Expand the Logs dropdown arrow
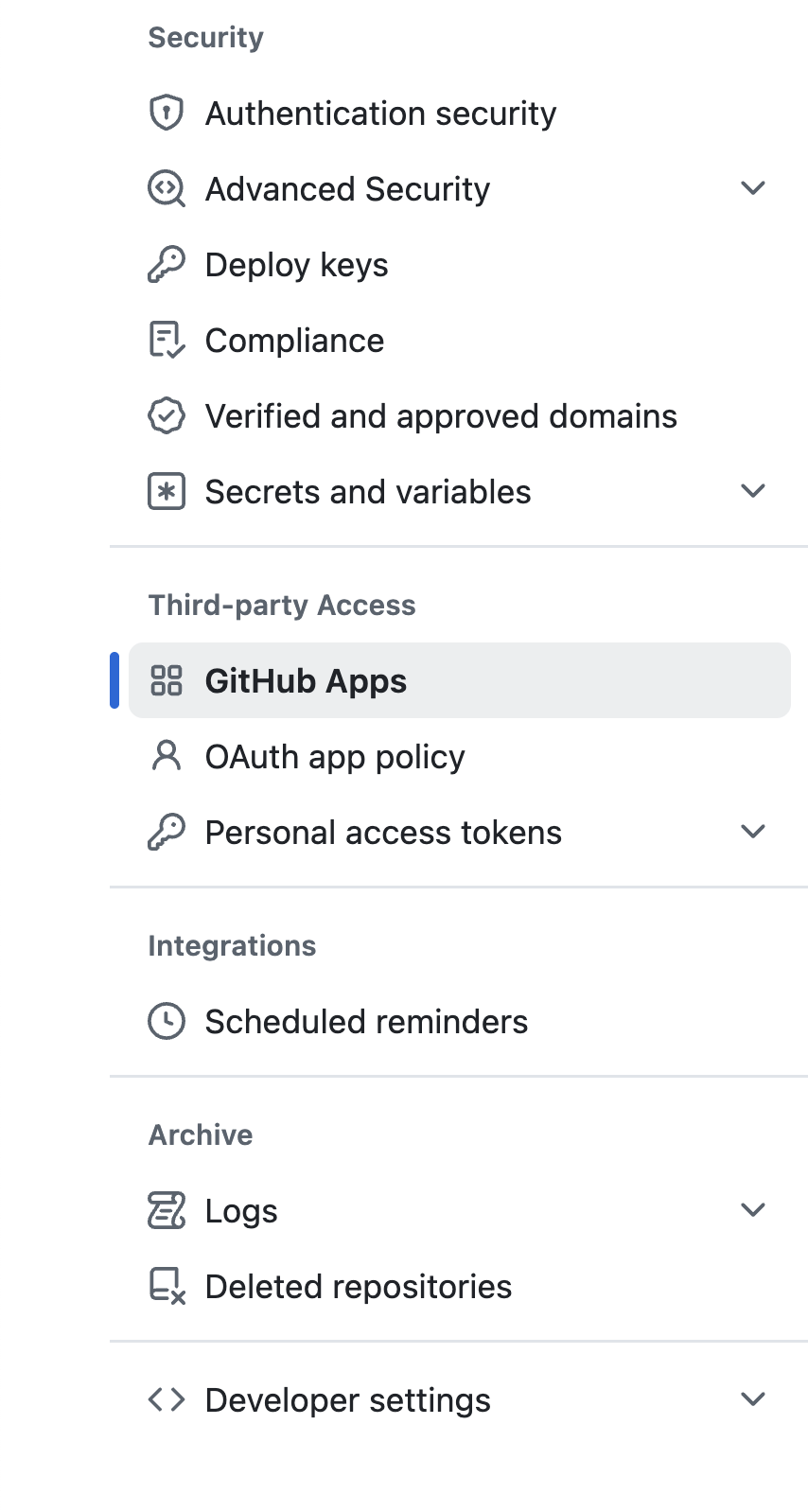Viewport: 808px width, 1512px height. (752, 1210)
